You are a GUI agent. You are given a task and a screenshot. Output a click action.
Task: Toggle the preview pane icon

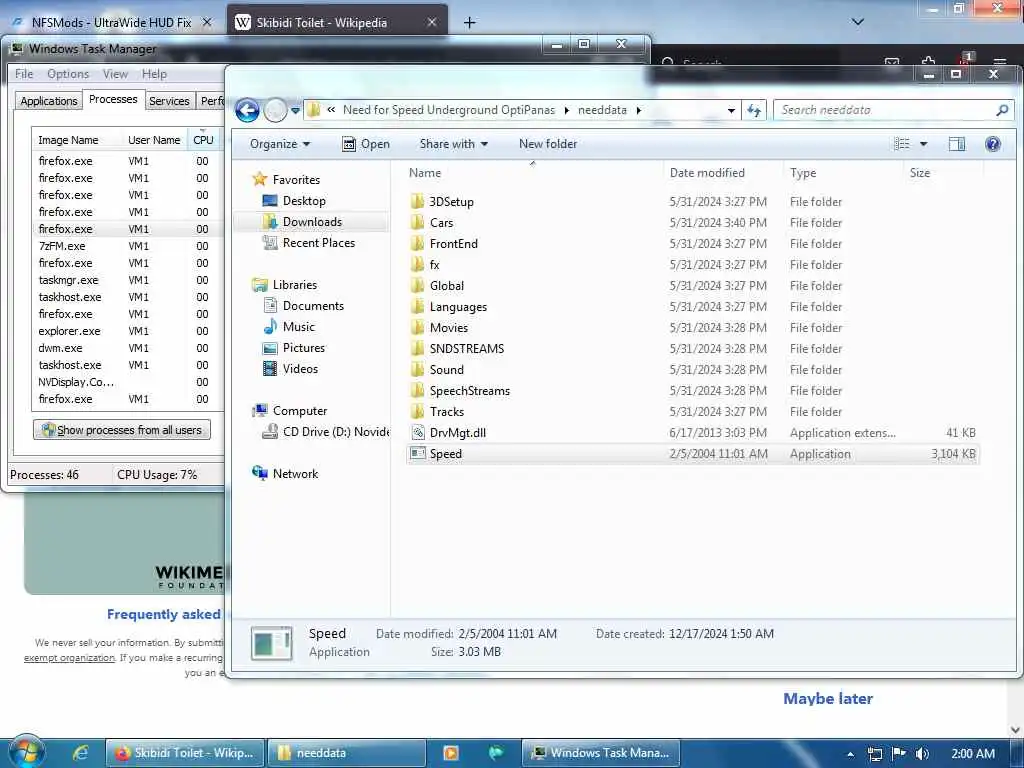957,144
